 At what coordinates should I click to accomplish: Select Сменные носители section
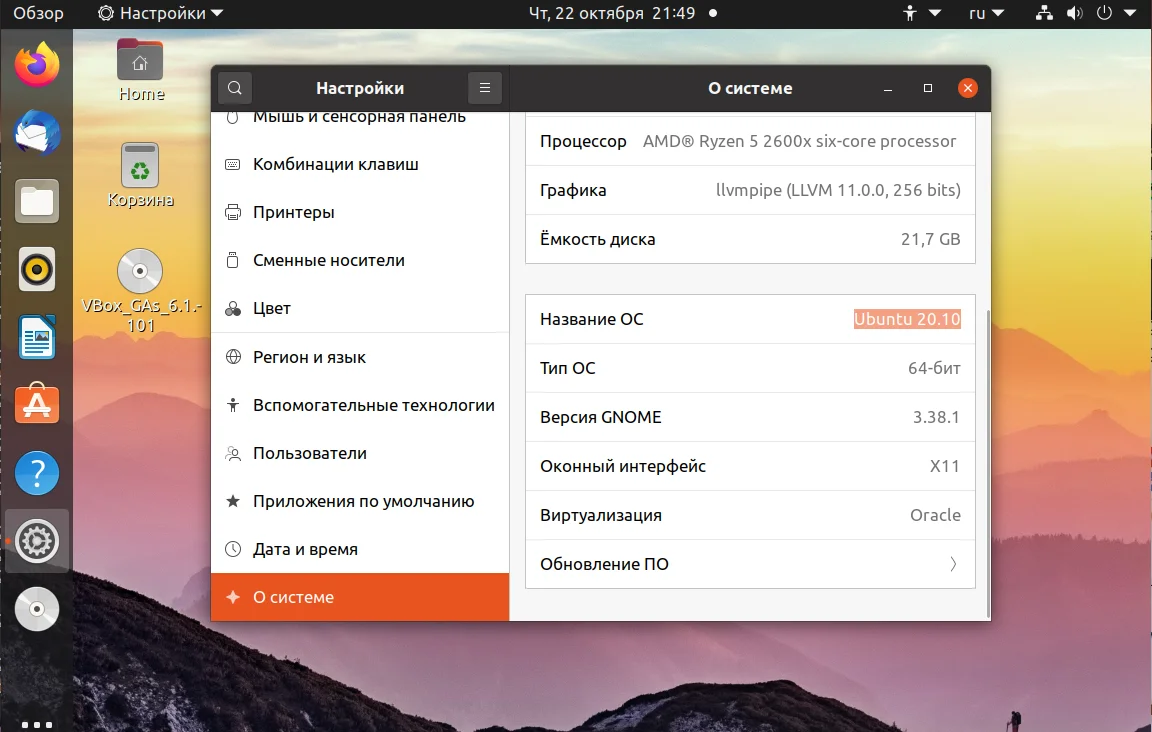click(x=360, y=260)
